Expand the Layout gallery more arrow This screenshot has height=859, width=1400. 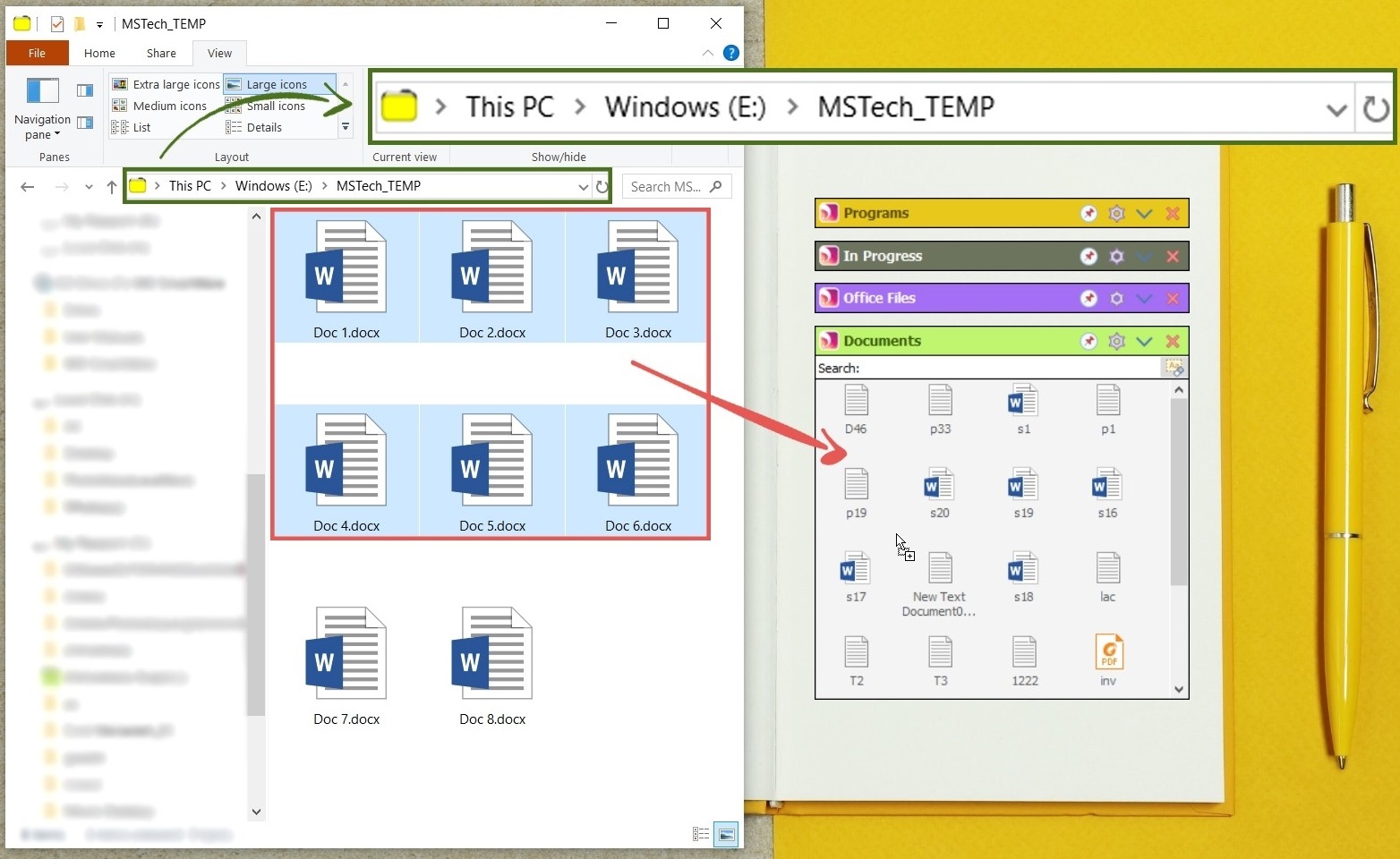(346, 128)
